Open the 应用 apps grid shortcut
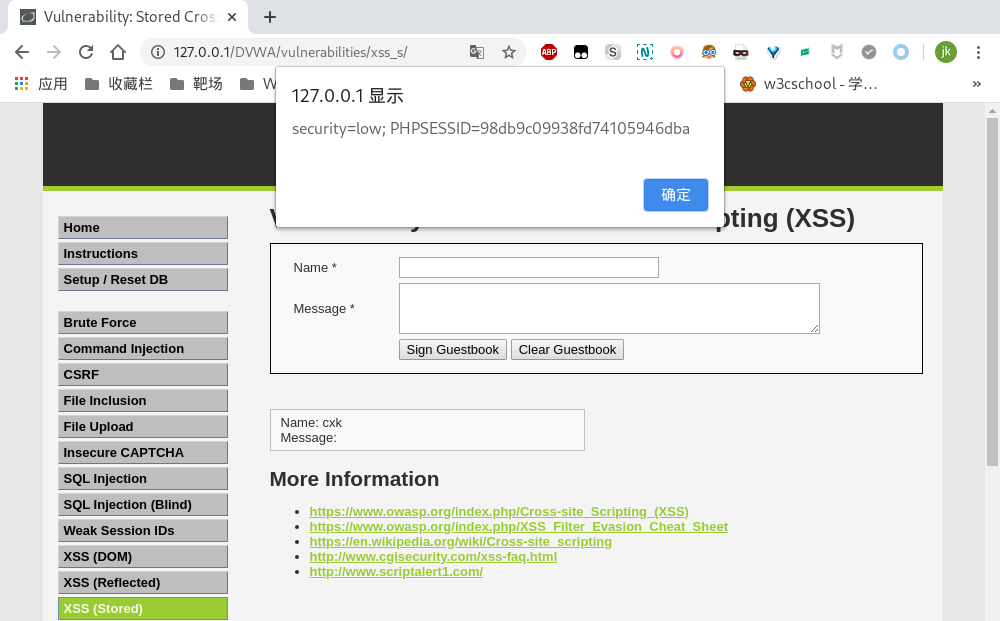Screen dimensions: 1000x621 (x=41, y=84)
